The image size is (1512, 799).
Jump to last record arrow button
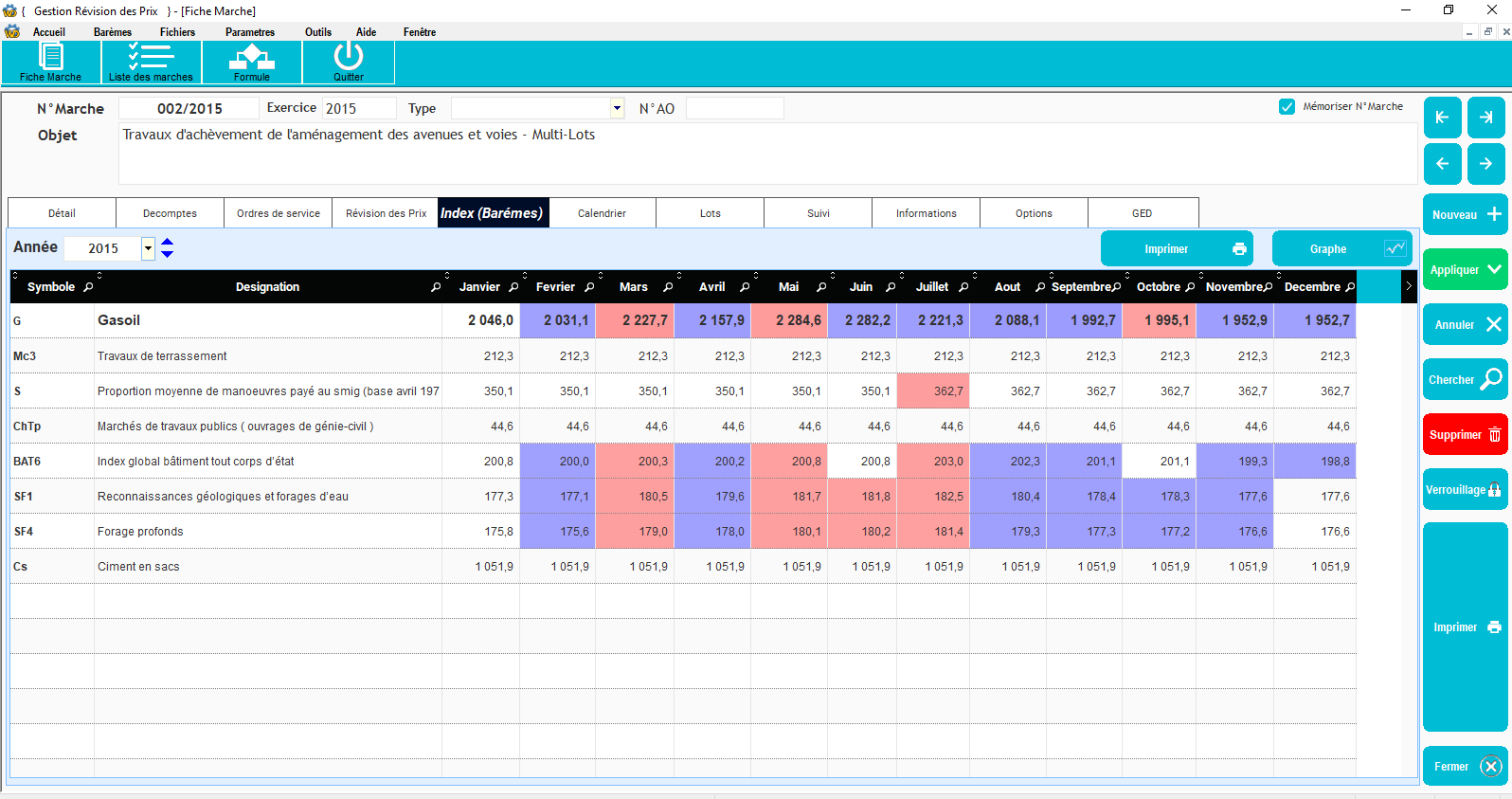pos(1486,118)
